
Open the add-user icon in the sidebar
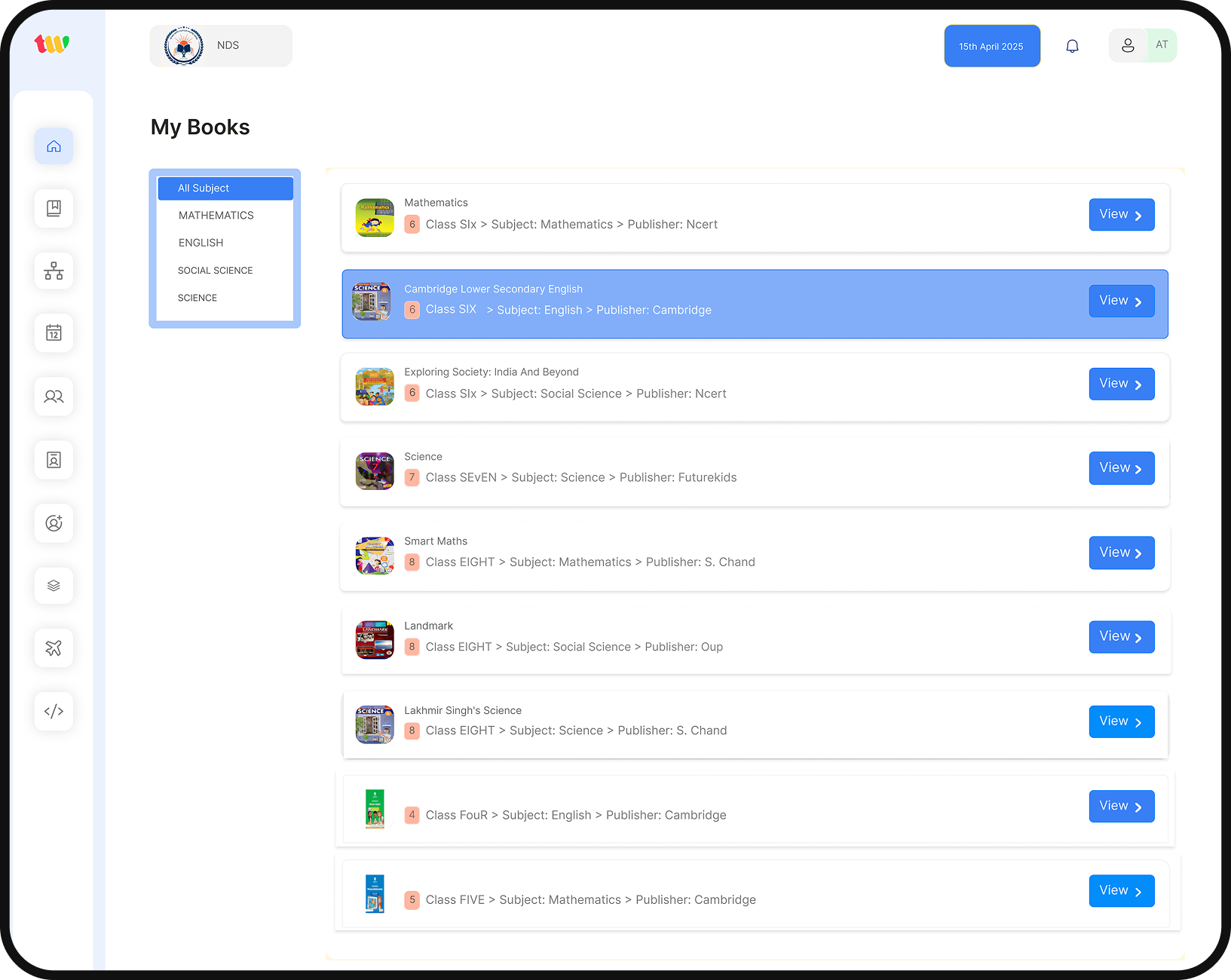(x=54, y=522)
